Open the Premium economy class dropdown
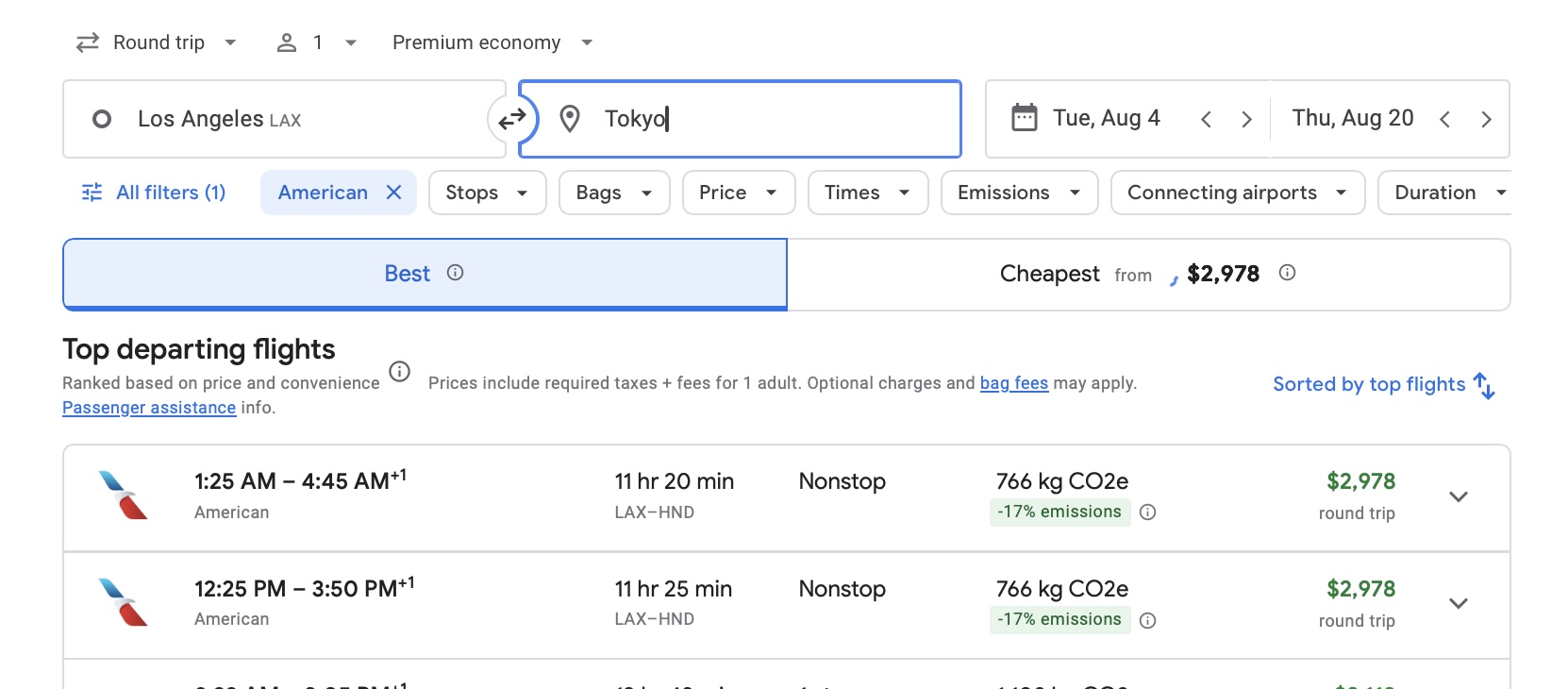This screenshot has height=689, width=1568. [x=492, y=42]
